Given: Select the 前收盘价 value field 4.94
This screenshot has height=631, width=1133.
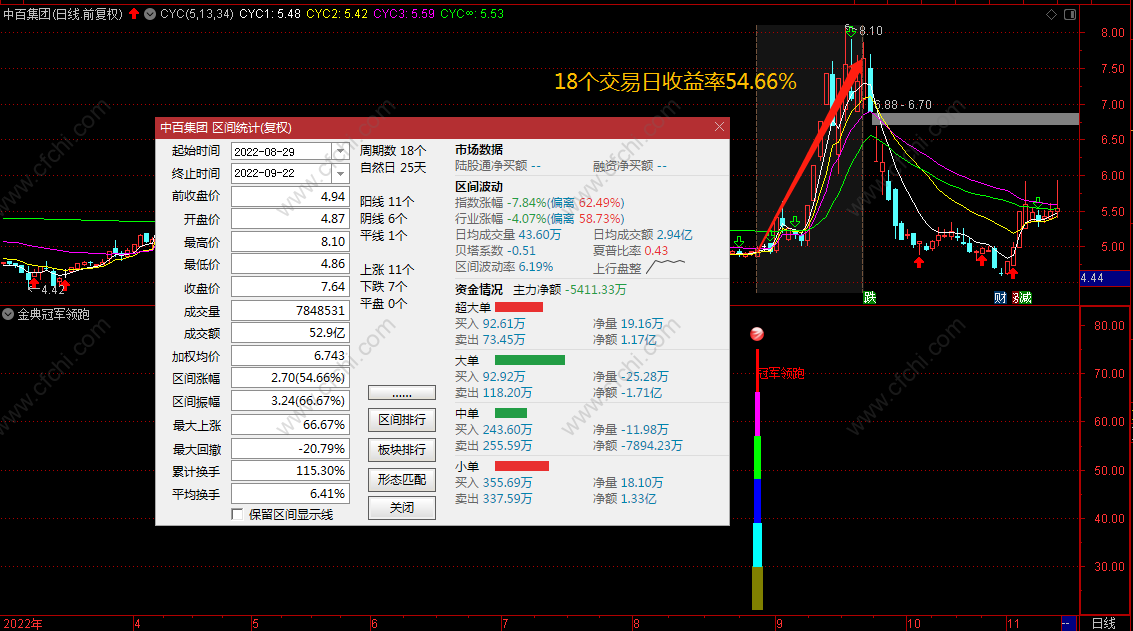Looking at the screenshot, I should pos(290,197).
